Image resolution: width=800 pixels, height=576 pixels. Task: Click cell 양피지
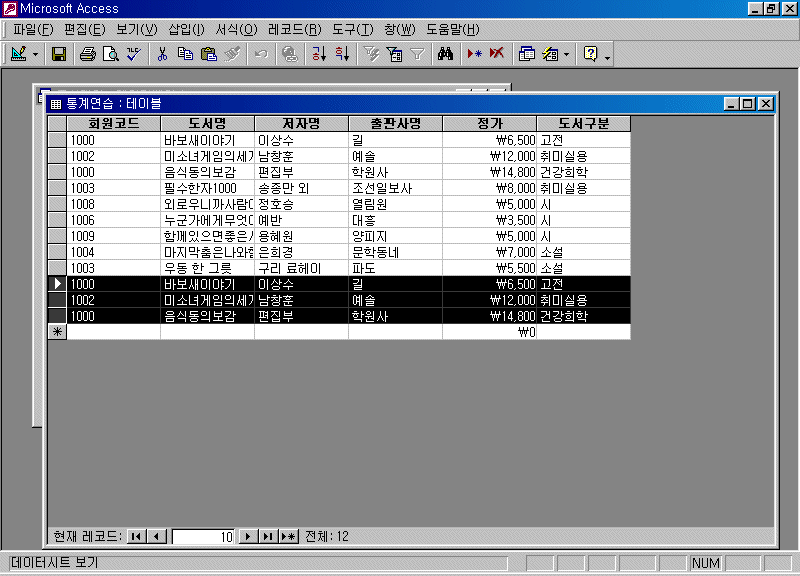tap(395, 236)
